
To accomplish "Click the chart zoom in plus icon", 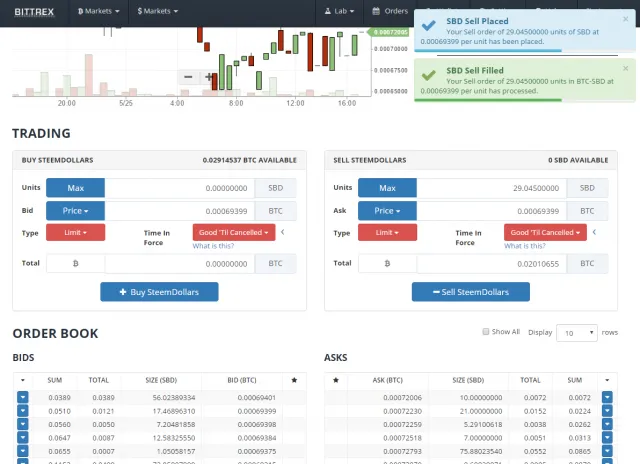I will tap(208, 77).
